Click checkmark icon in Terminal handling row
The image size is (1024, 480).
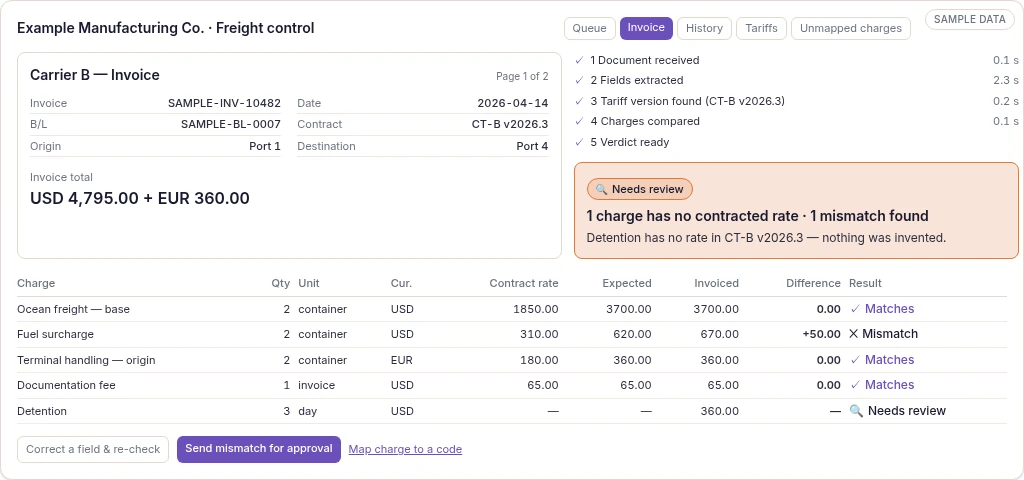coord(854,360)
